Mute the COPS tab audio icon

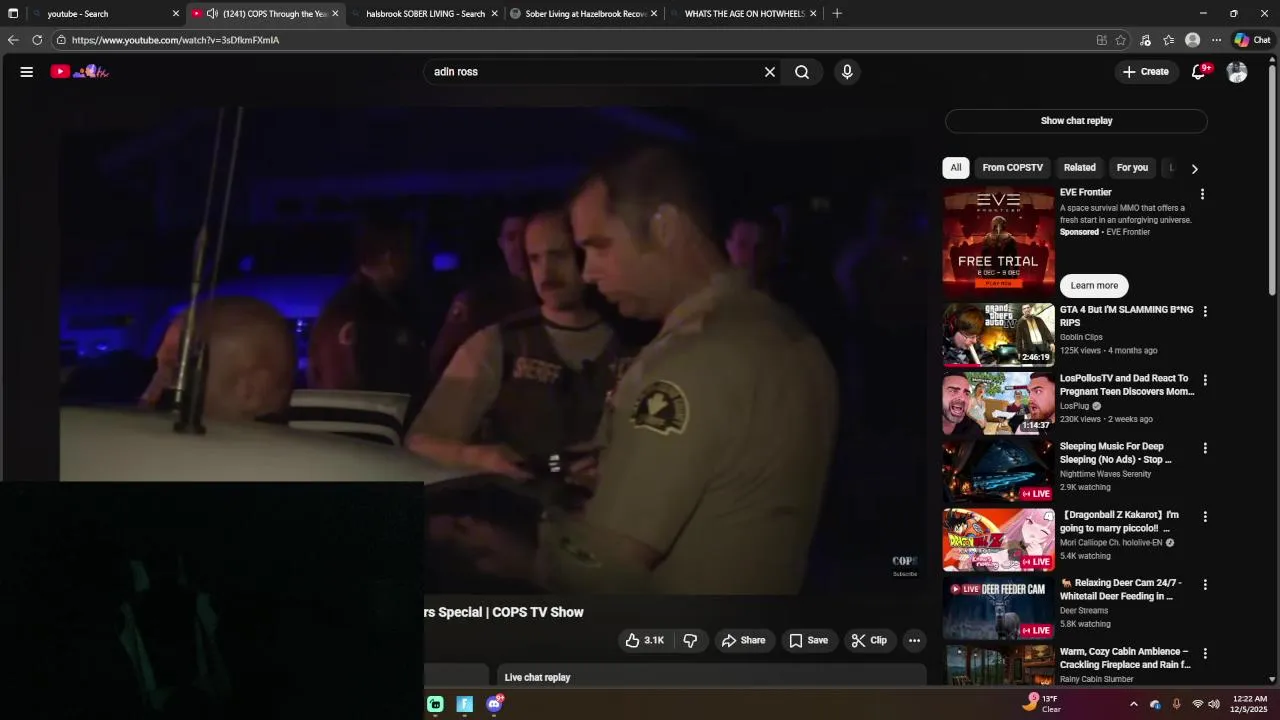pyautogui.click(x=212, y=14)
